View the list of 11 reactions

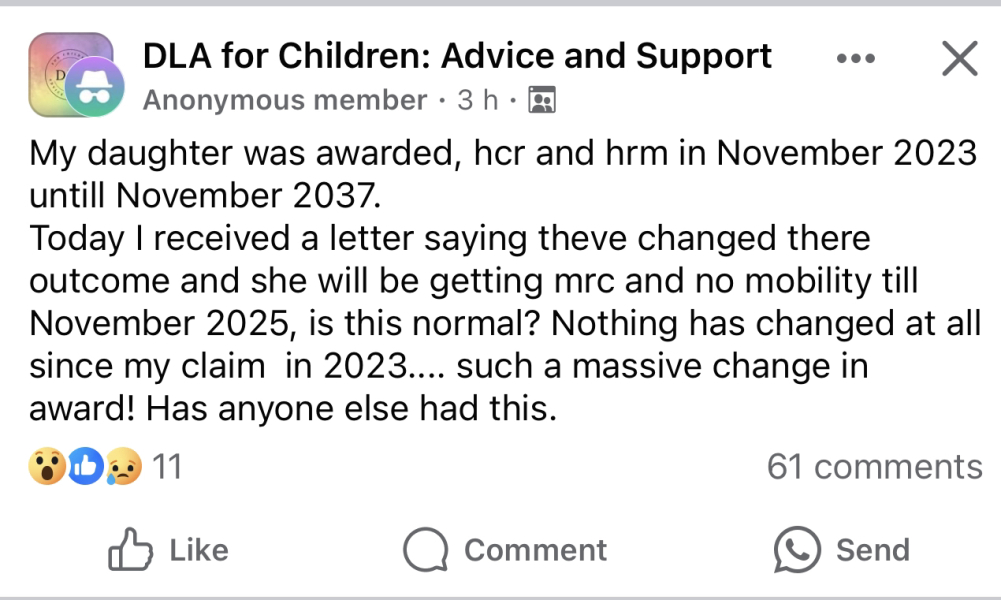point(167,466)
